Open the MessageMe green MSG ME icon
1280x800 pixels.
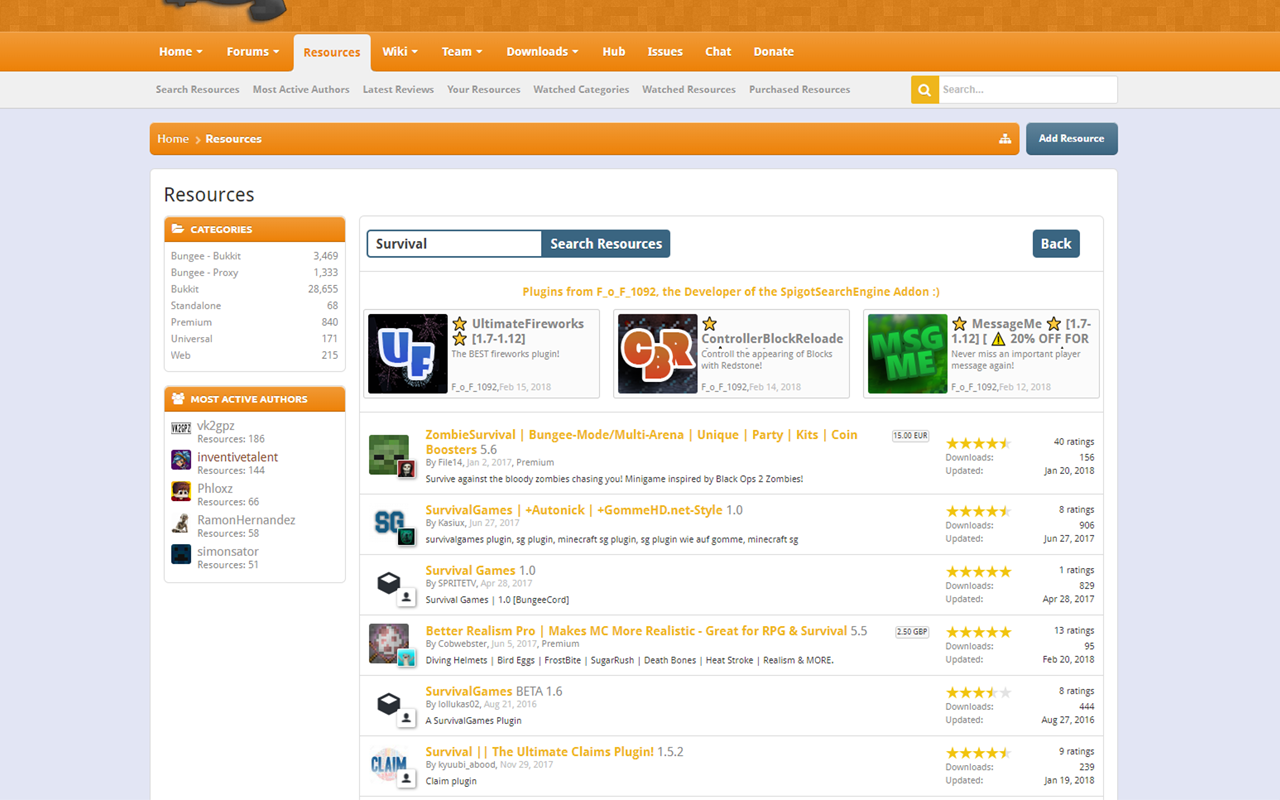pos(907,354)
